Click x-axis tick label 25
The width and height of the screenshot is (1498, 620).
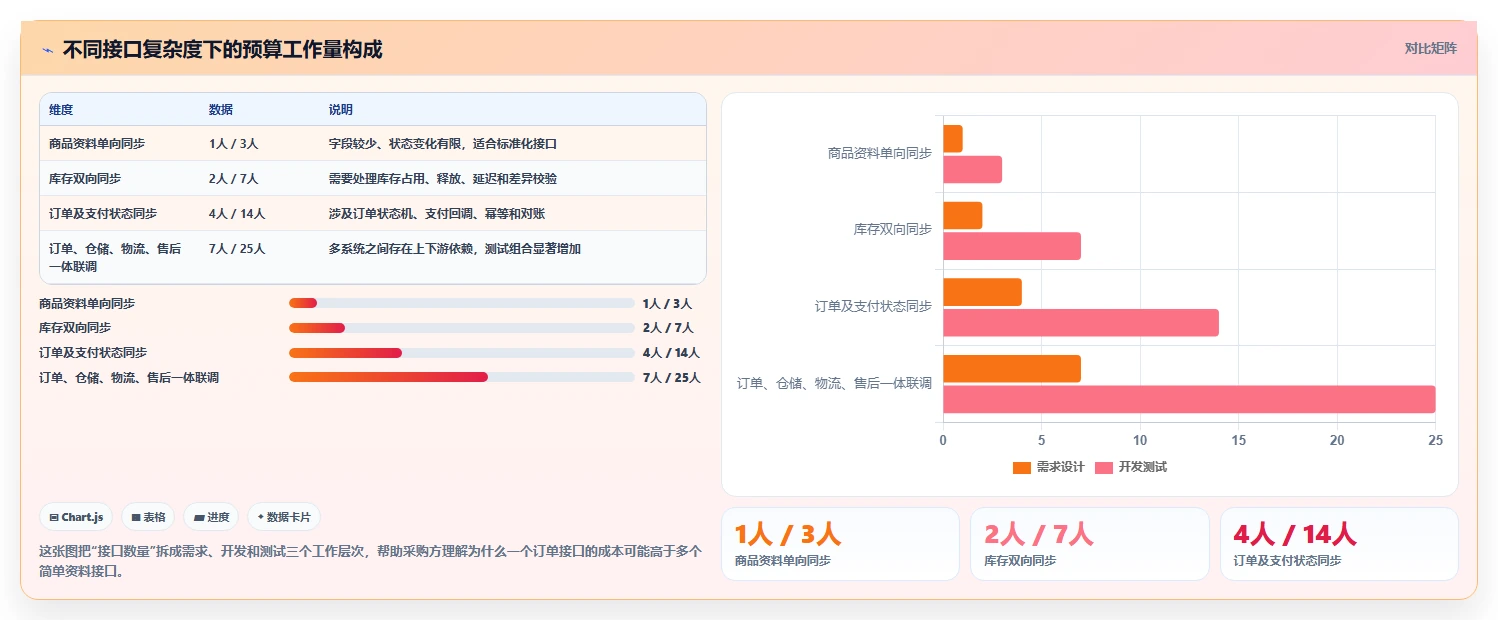tap(1435, 440)
